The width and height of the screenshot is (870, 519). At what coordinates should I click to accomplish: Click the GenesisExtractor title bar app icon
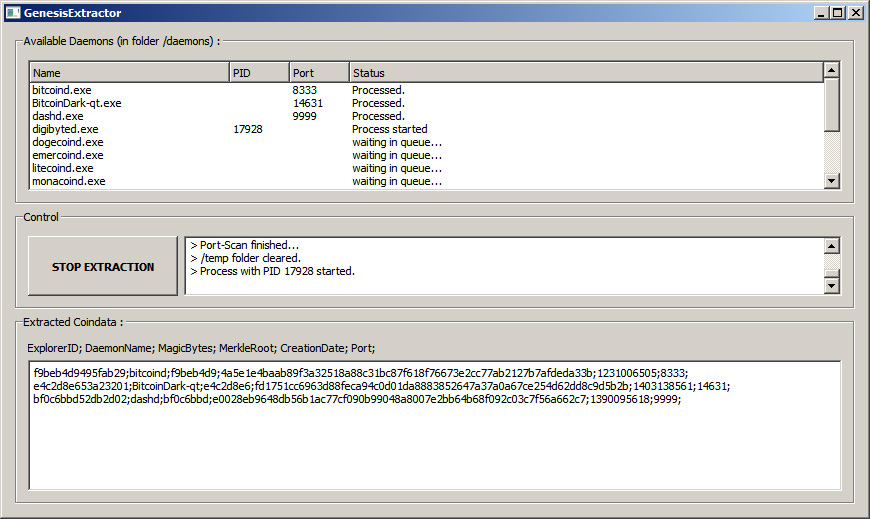[x=13, y=13]
